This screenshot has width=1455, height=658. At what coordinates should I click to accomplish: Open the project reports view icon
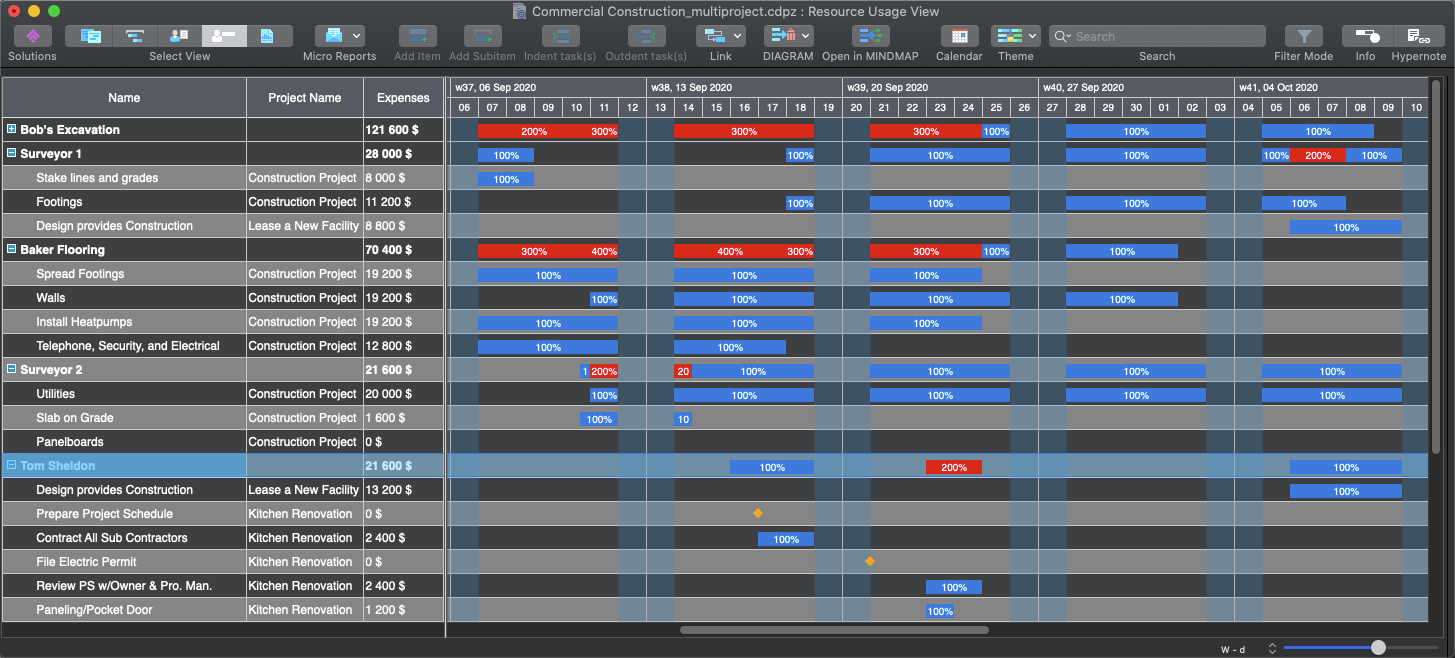[267, 37]
